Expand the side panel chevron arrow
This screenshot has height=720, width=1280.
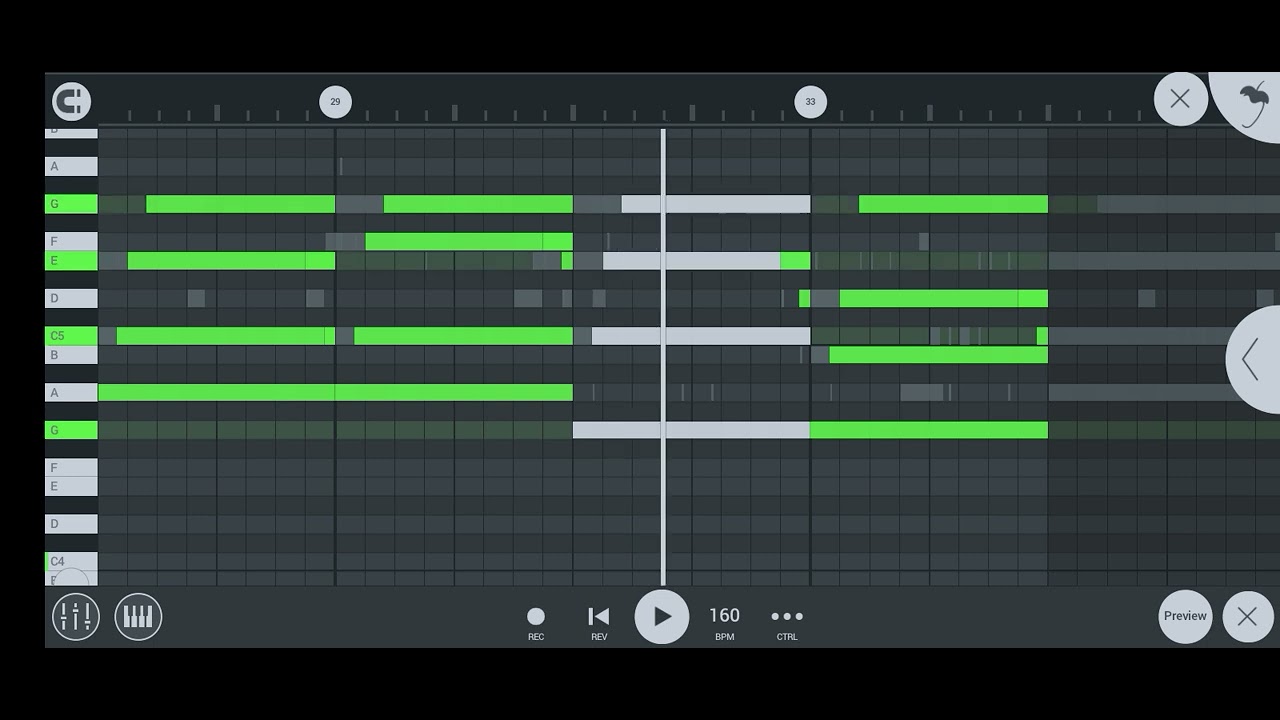(1254, 359)
